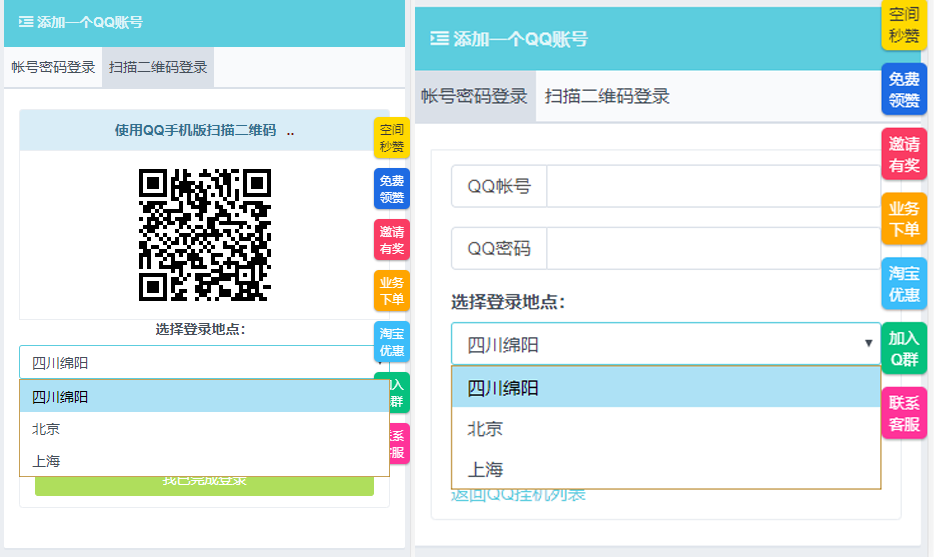Open the account-password login tab in right panel

tap(475, 97)
